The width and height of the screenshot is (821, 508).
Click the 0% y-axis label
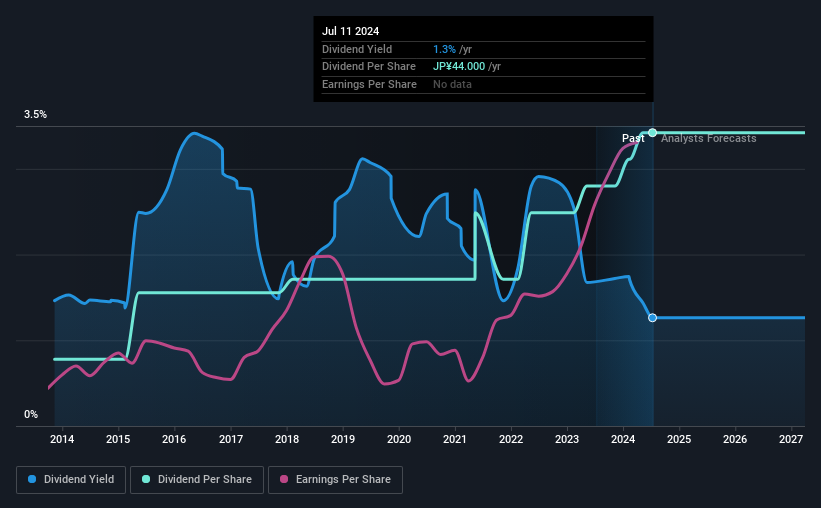(x=31, y=414)
